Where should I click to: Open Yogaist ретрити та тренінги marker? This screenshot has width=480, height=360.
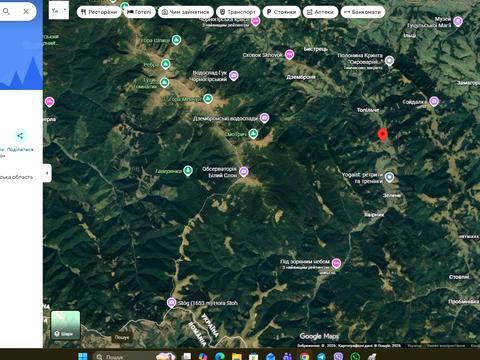[x=389, y=177]
